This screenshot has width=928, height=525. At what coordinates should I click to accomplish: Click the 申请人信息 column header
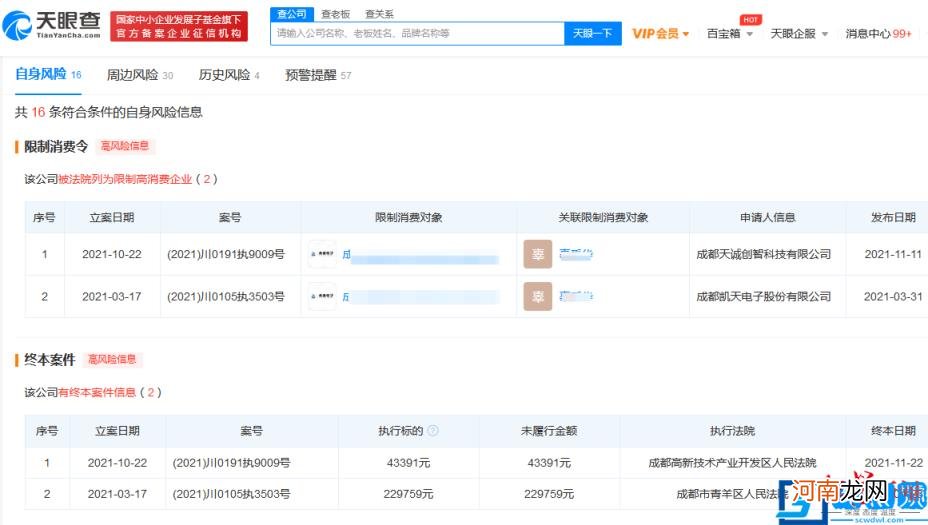coord(767,217)
